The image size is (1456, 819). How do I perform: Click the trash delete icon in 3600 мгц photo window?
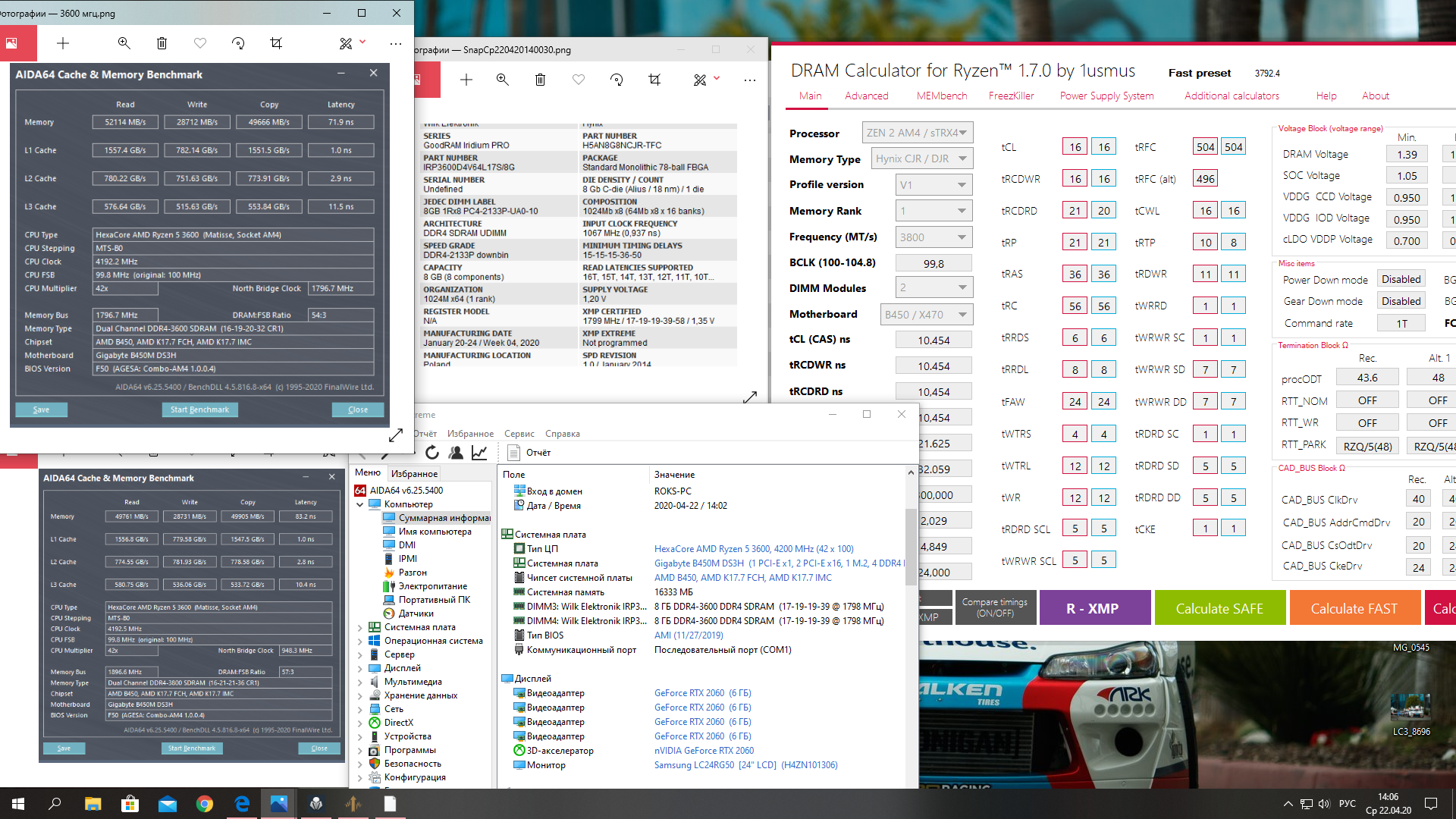162,44
